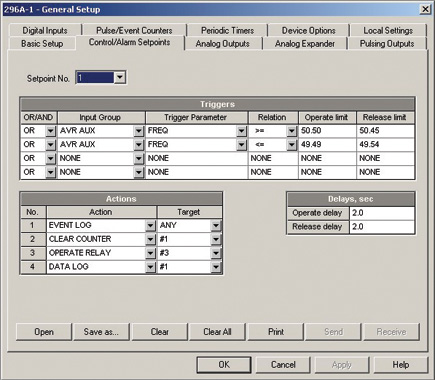This screenshot has width=435, height=380.
Task: Open the >= Relation dropdown
Action: pos(292,131)
